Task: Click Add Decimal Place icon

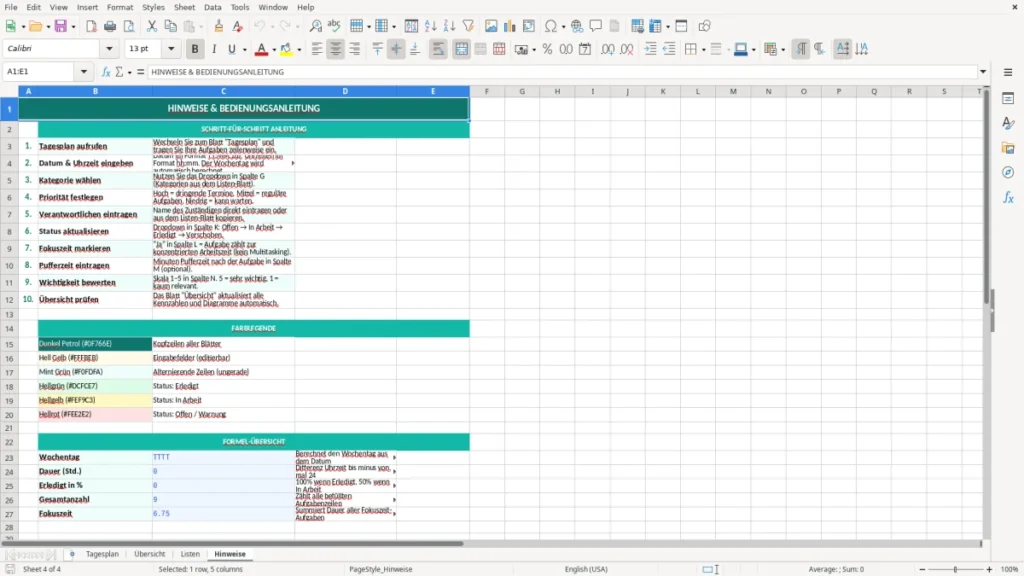Action: click(608, 49)
